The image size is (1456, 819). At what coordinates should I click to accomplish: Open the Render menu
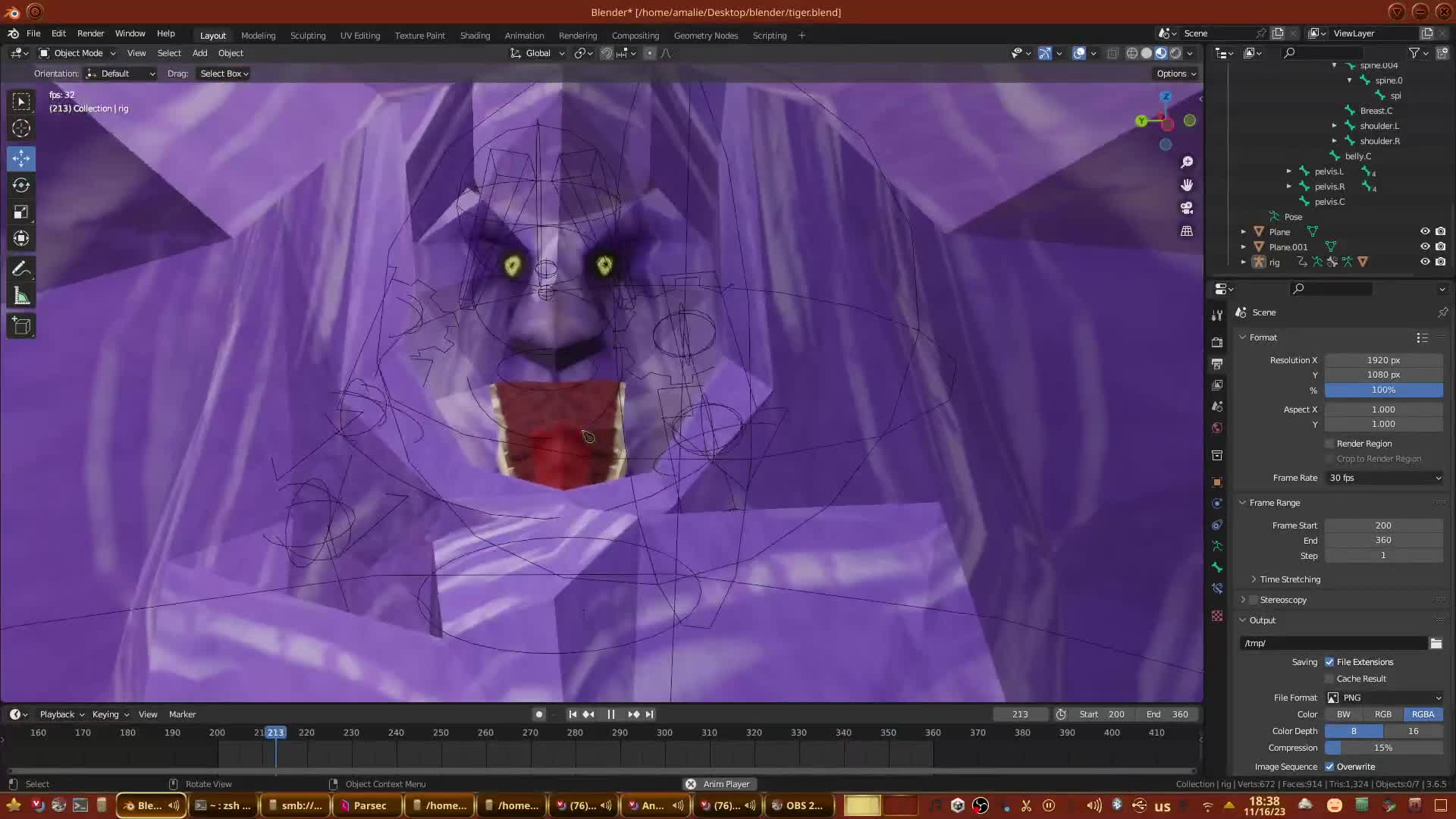pyautogui.click(x=90, y=33)
